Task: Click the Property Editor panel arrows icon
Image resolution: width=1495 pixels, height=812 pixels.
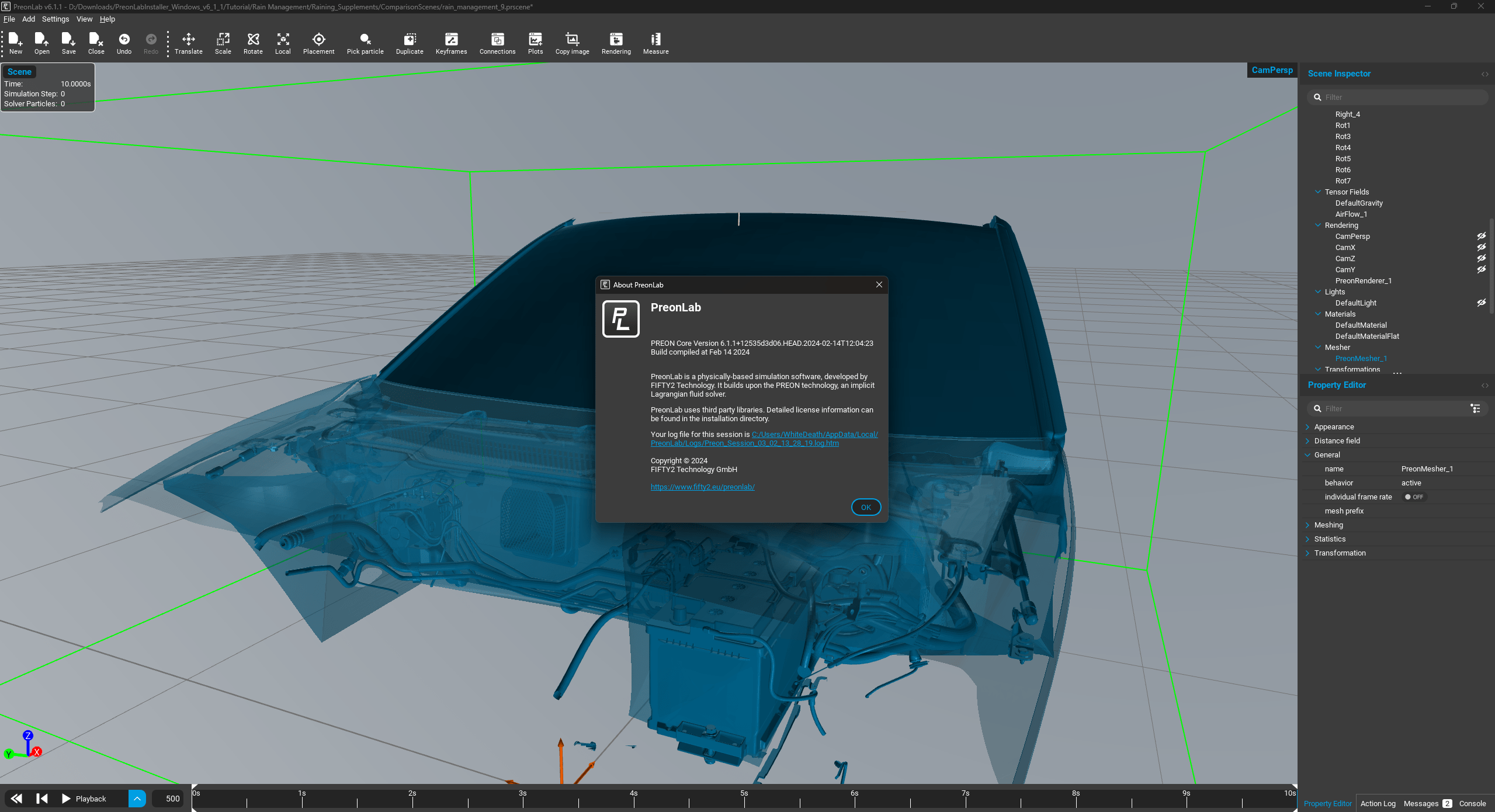Action: [1484, 386]
